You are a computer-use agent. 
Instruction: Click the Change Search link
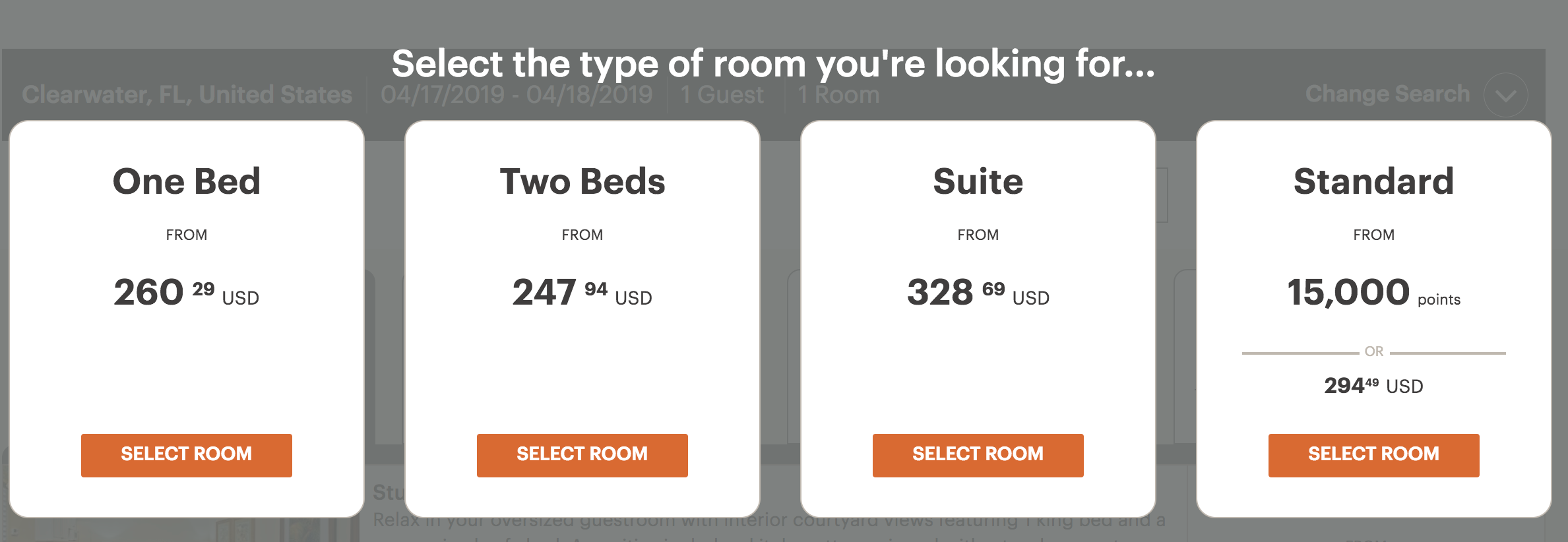click(1387, 94)
